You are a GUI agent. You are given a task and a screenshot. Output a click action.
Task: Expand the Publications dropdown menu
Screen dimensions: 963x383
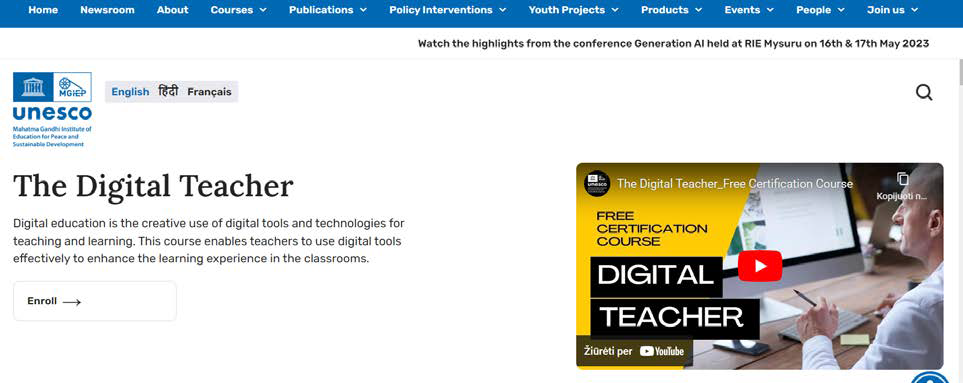click(328, 10)
